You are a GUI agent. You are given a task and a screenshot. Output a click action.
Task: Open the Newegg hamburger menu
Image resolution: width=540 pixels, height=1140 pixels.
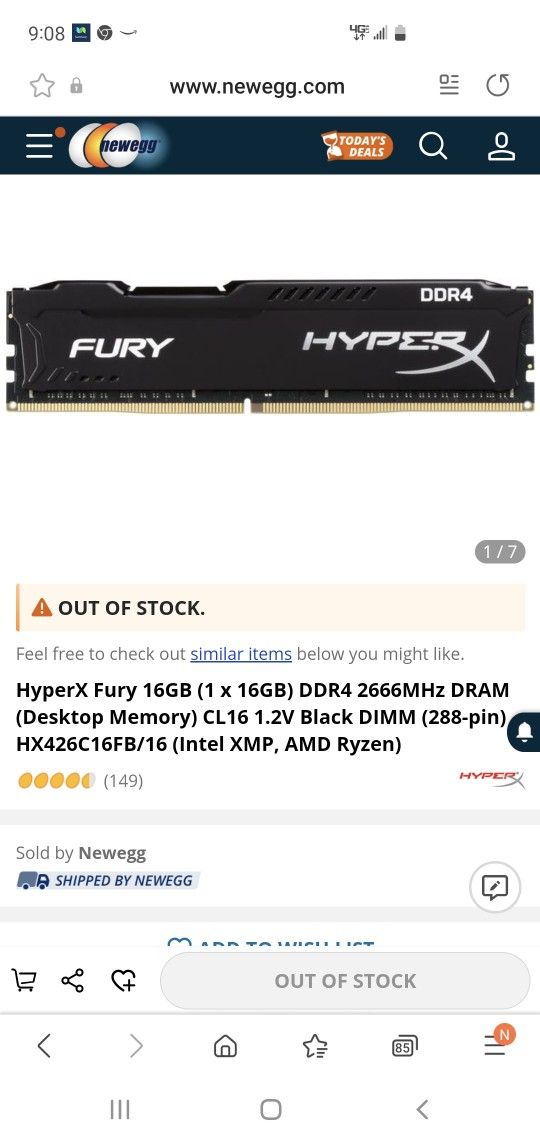click(40, 145)
